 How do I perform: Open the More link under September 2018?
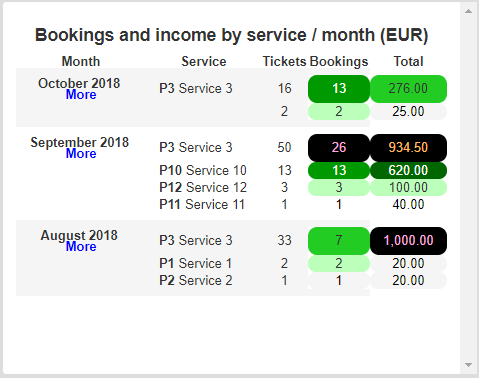[x=81, y=154]
